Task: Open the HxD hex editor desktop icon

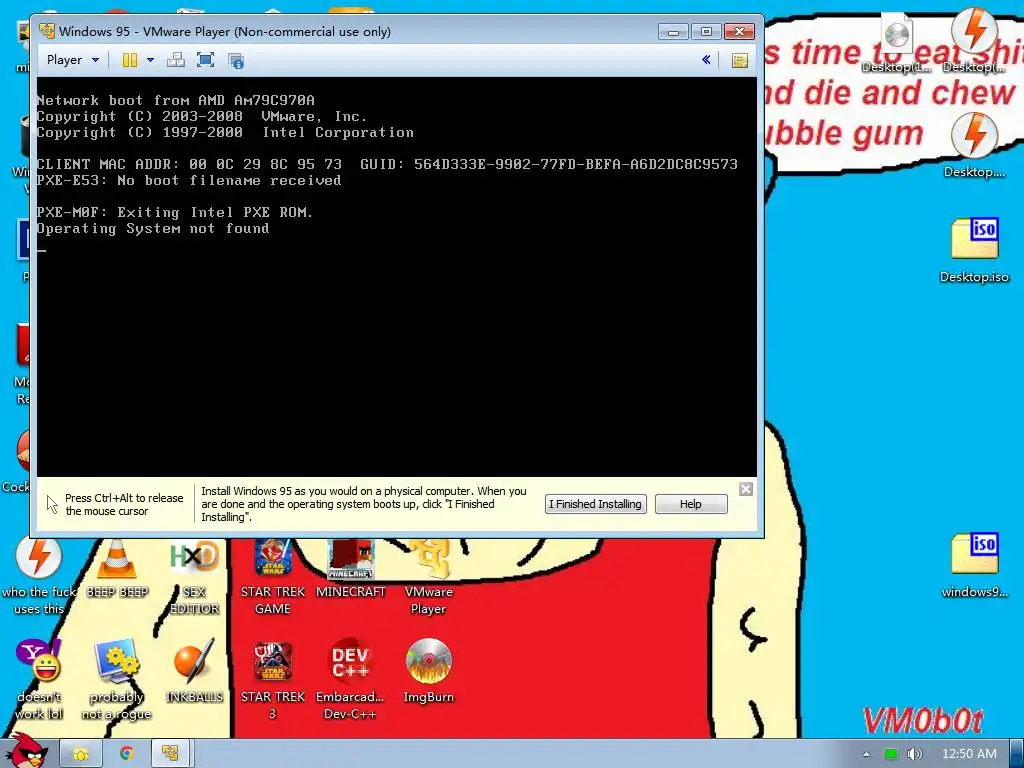Action: (194, 577)
